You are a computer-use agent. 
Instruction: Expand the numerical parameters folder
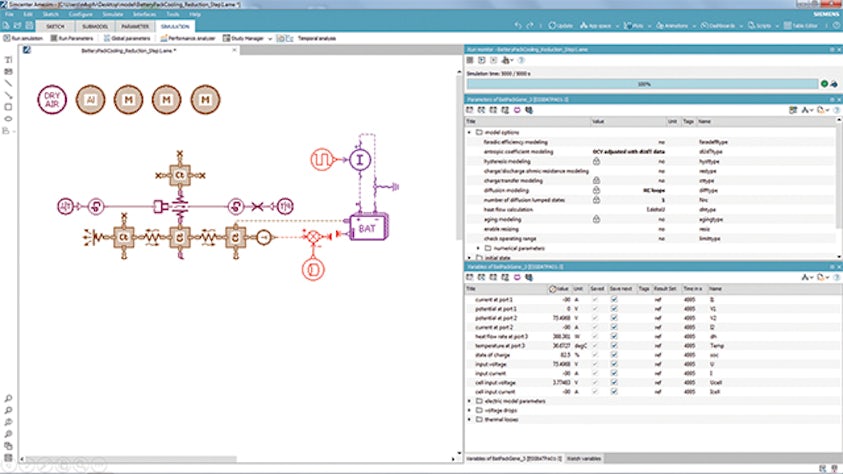(x=478, y=248)
